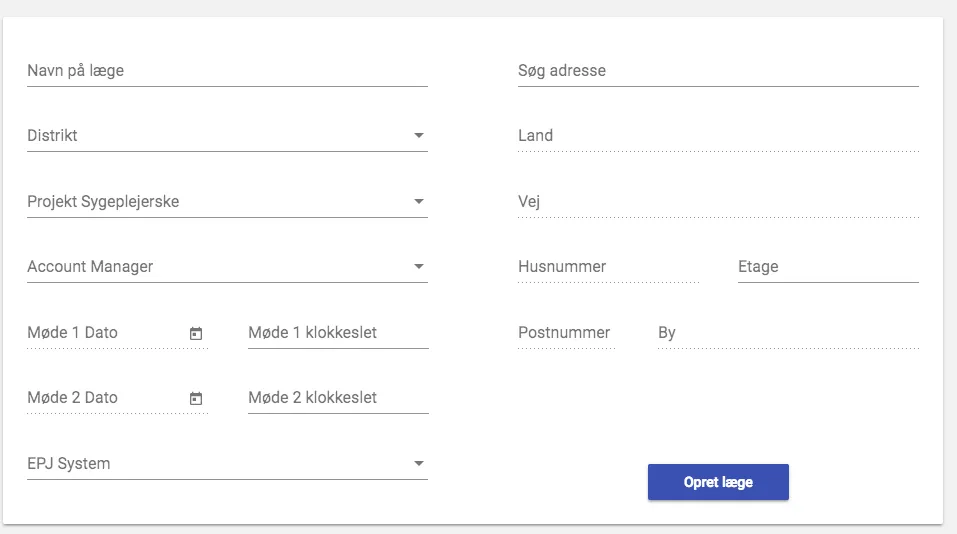
Task: Open the Account Manager dropdown arrow
Action: [418, 267]
